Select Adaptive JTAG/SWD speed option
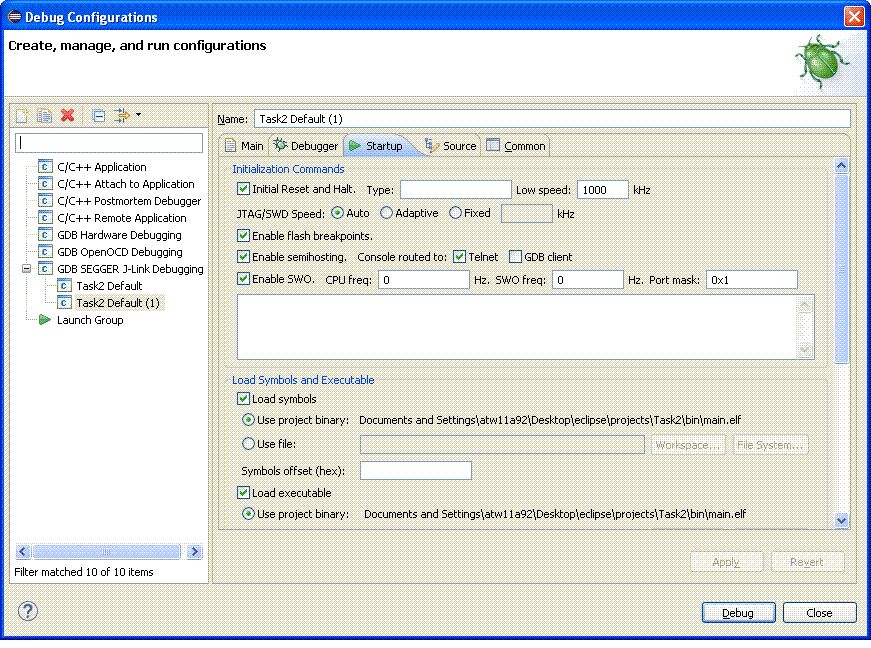The image size is (871, 648). coord(386,213)
